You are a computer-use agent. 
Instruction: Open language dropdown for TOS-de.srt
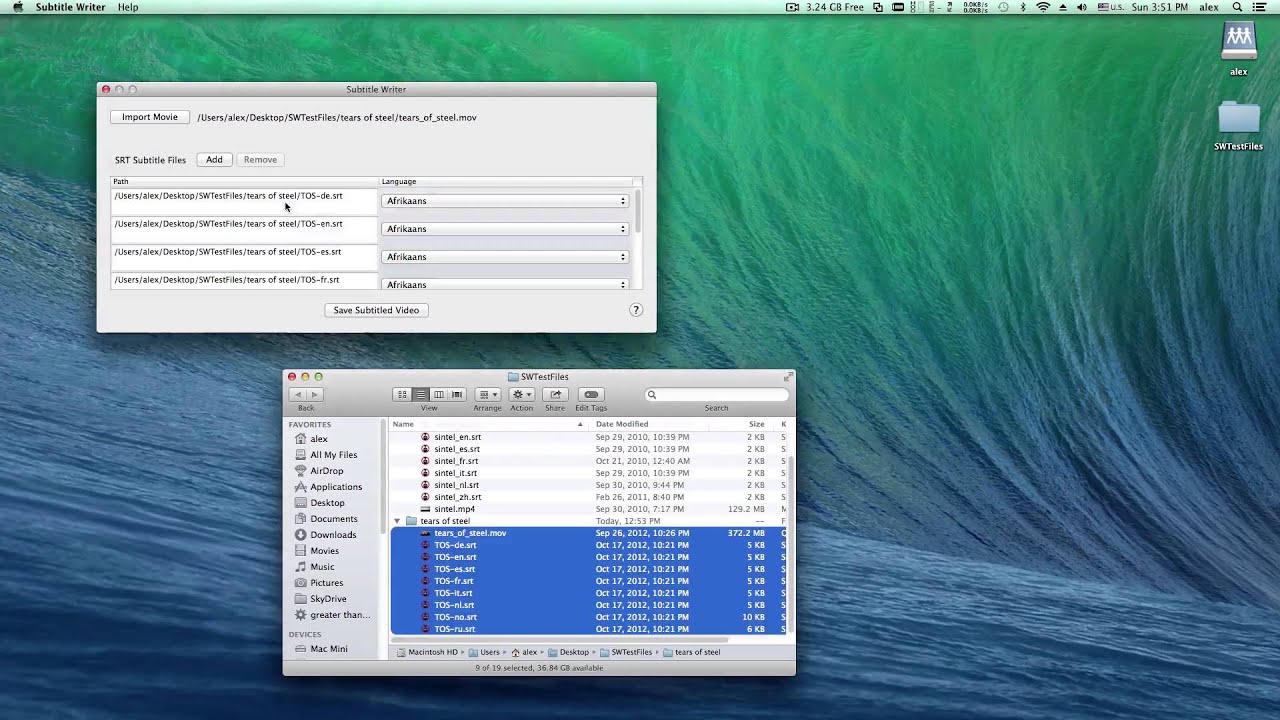[x=504, y=201]
